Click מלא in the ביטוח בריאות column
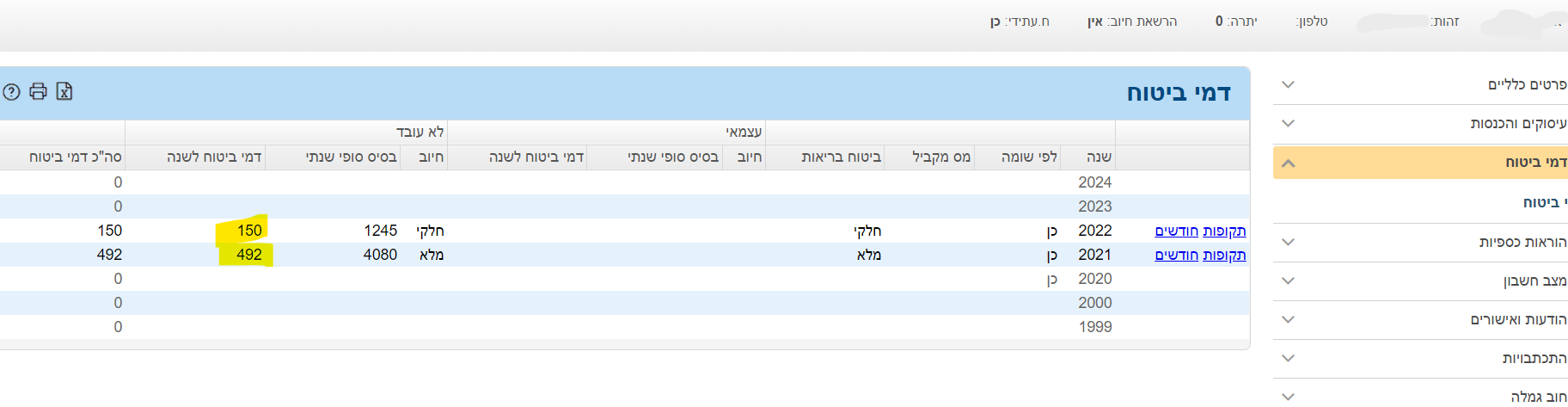Screen dimensions: 1568x407 869,255
